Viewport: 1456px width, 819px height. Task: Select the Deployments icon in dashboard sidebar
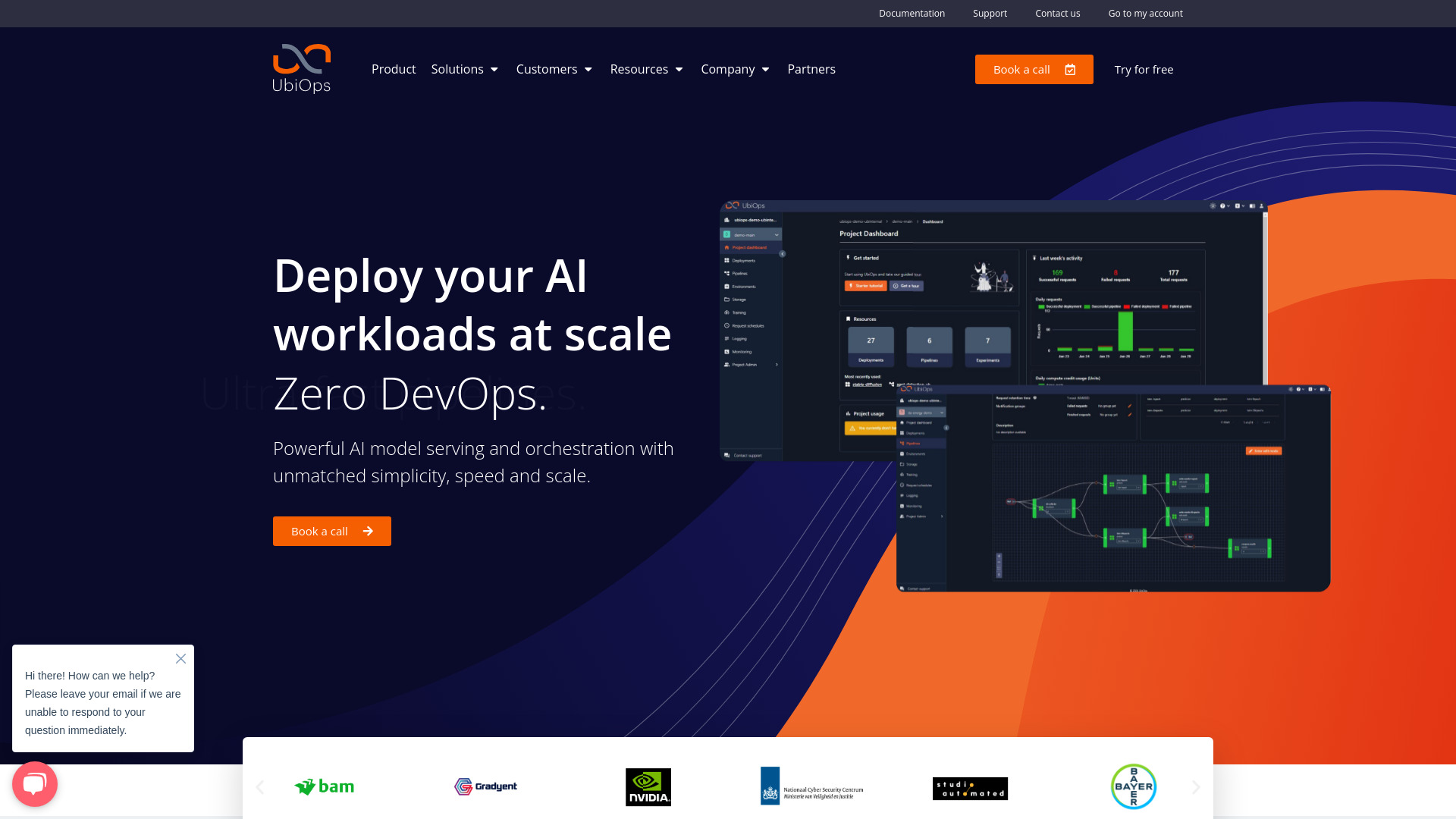click(x=726, y=261)
